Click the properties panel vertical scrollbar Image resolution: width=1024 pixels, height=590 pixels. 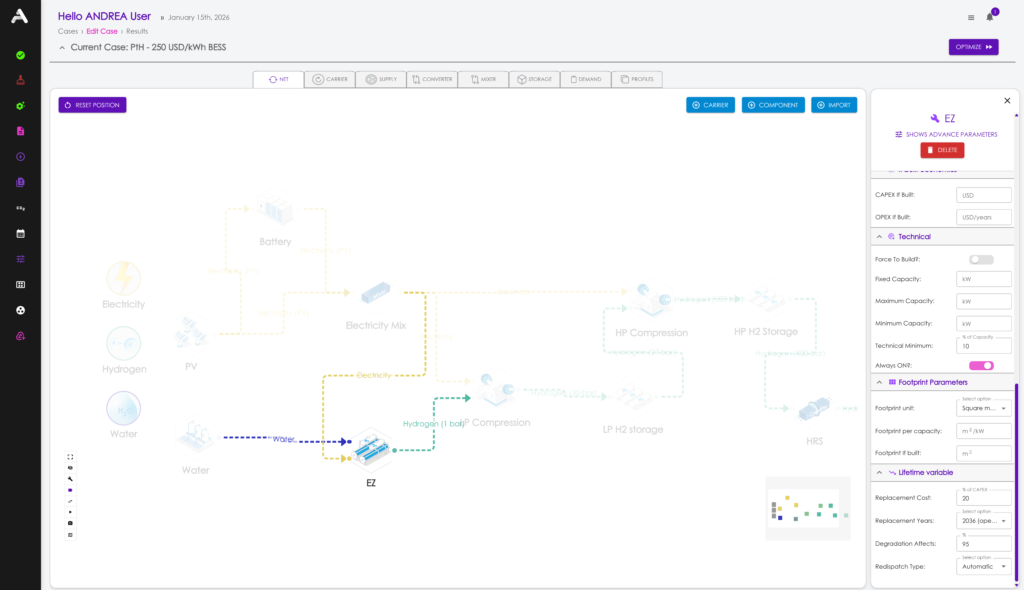[1016, 480]
